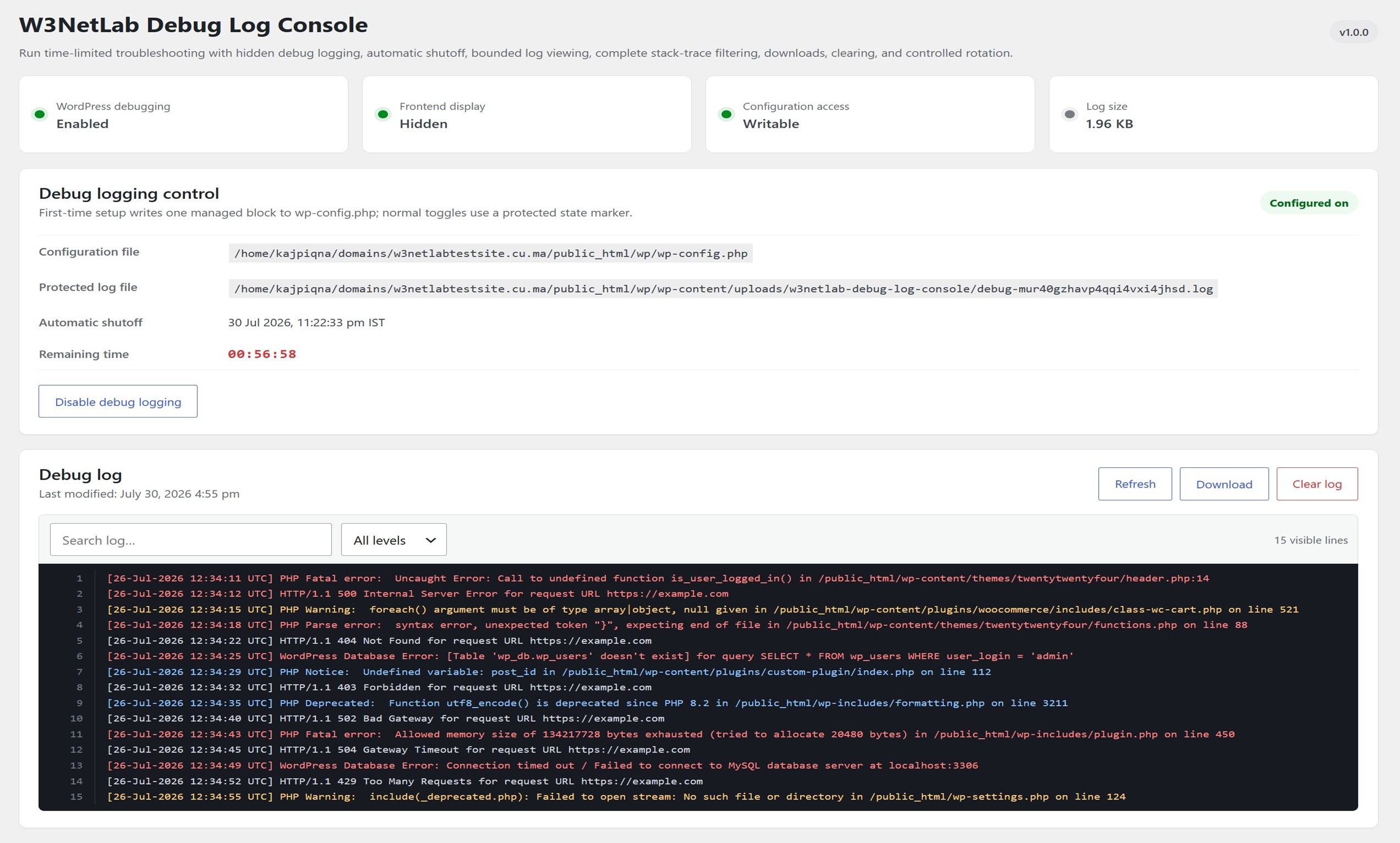Click the 1.96 KB log size value
This screenshot has width=1400, height=843.
pos(1109,124)
